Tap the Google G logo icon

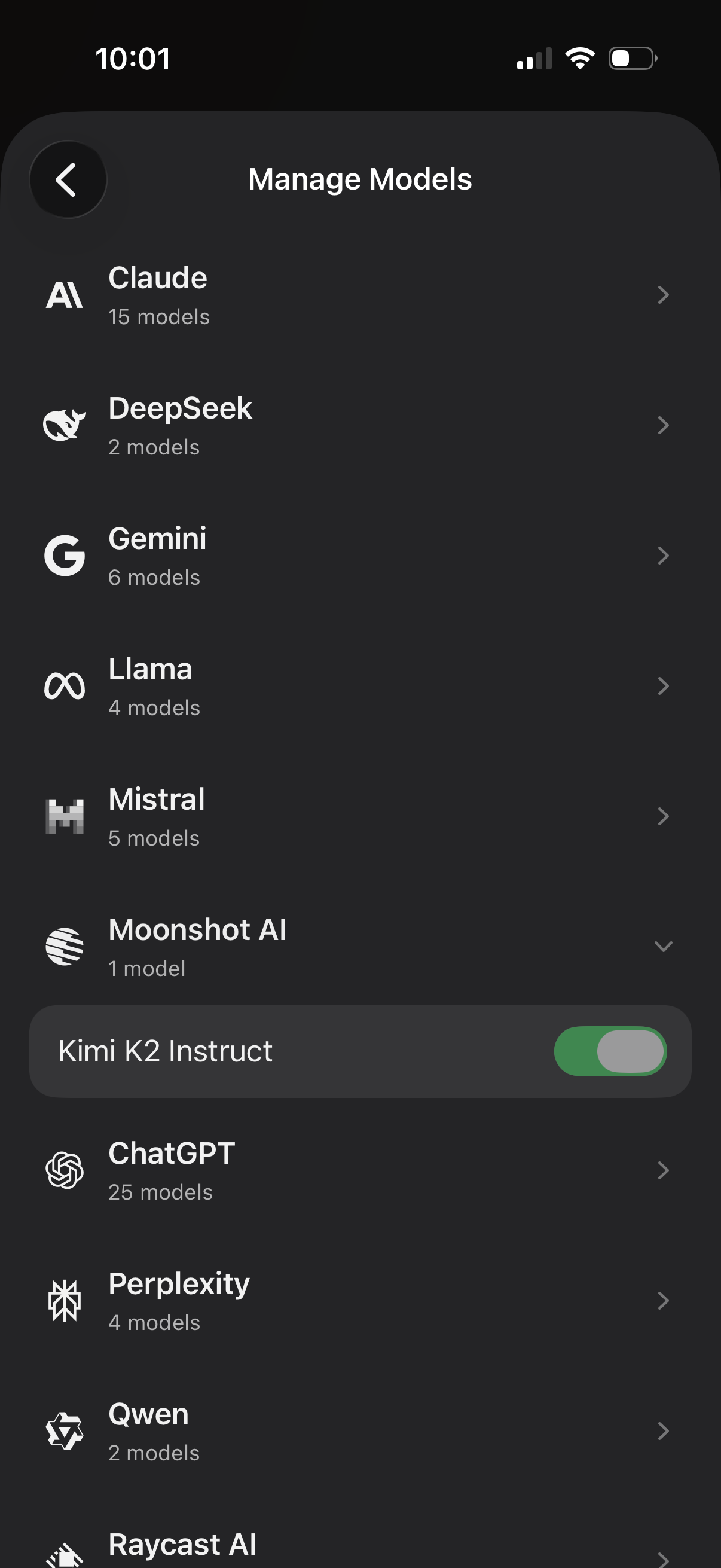(65, 556)
